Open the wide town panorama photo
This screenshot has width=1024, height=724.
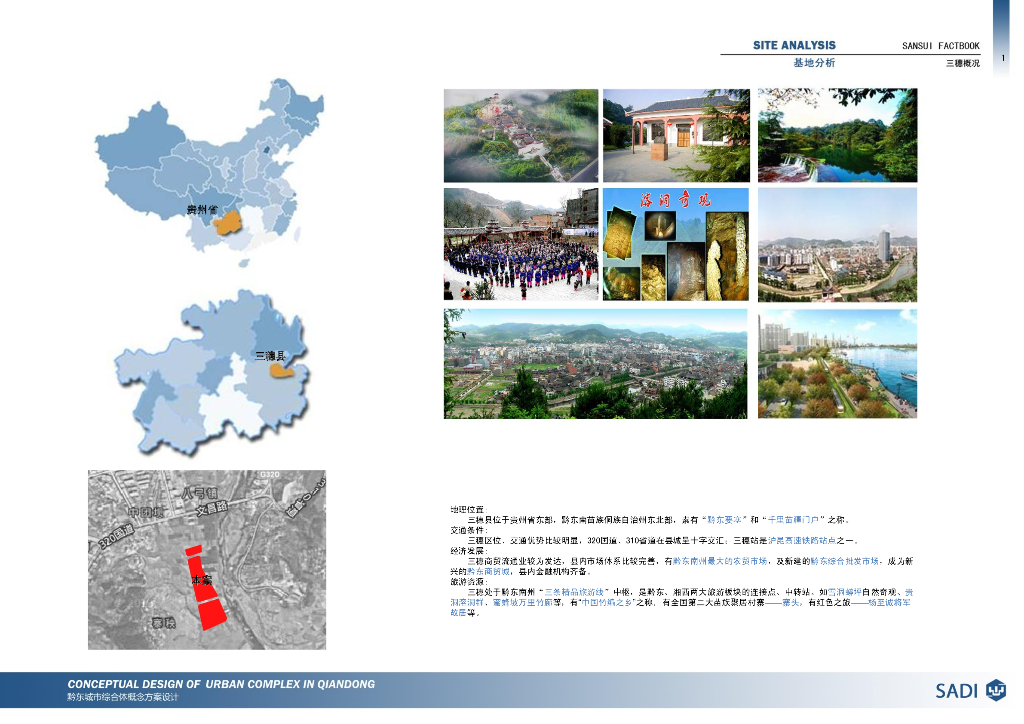point(596,364)
